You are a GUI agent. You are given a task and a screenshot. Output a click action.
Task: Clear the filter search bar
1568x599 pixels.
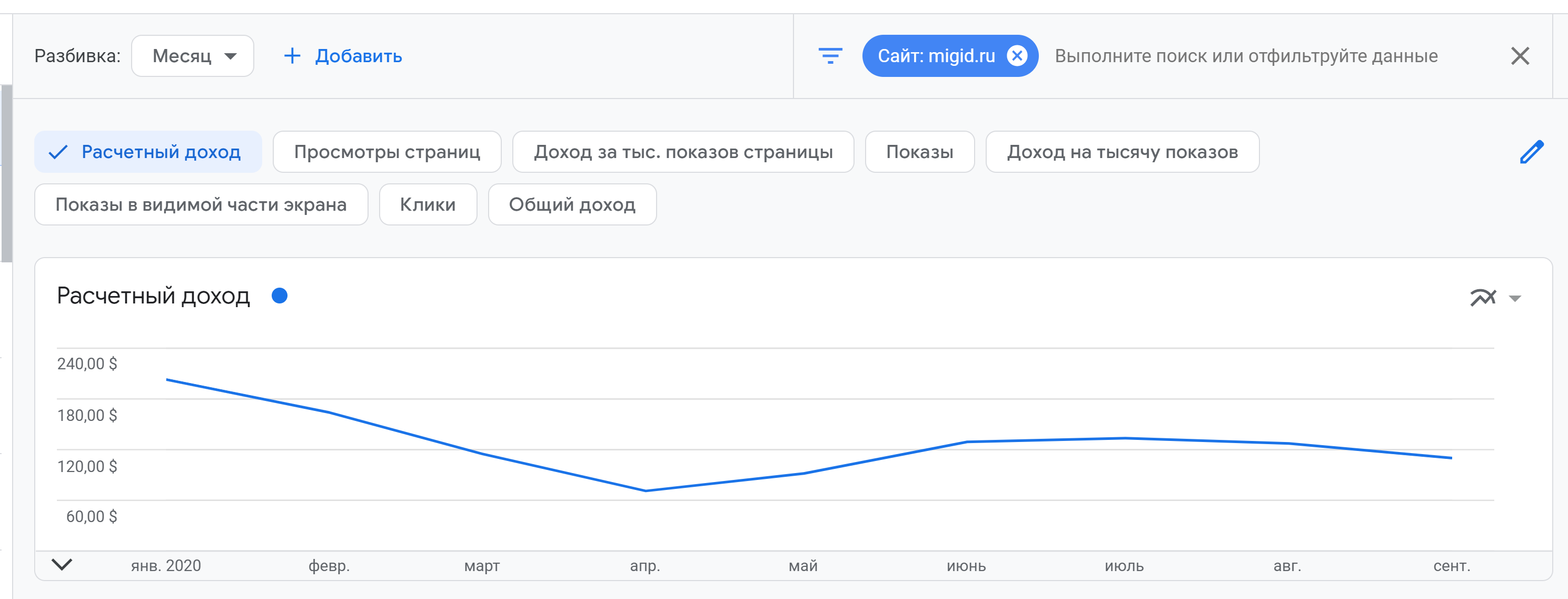[1520, 56]
